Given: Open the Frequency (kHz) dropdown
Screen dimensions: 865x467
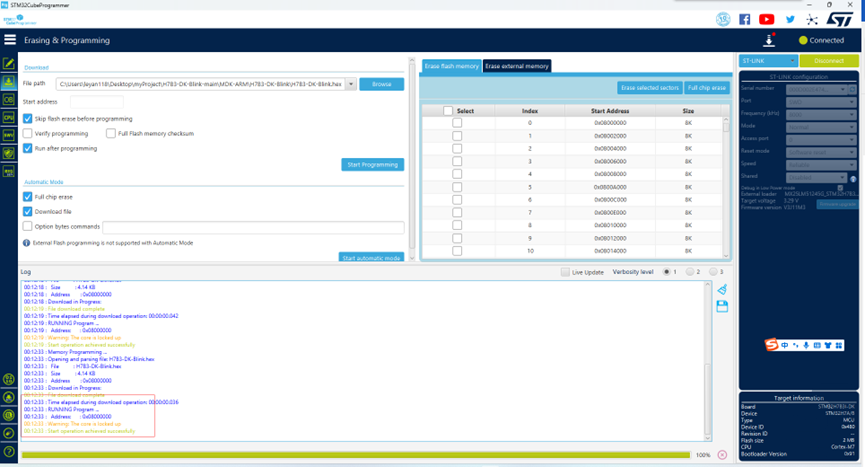Looking at the screenshot, I should [x=821, y=115].
